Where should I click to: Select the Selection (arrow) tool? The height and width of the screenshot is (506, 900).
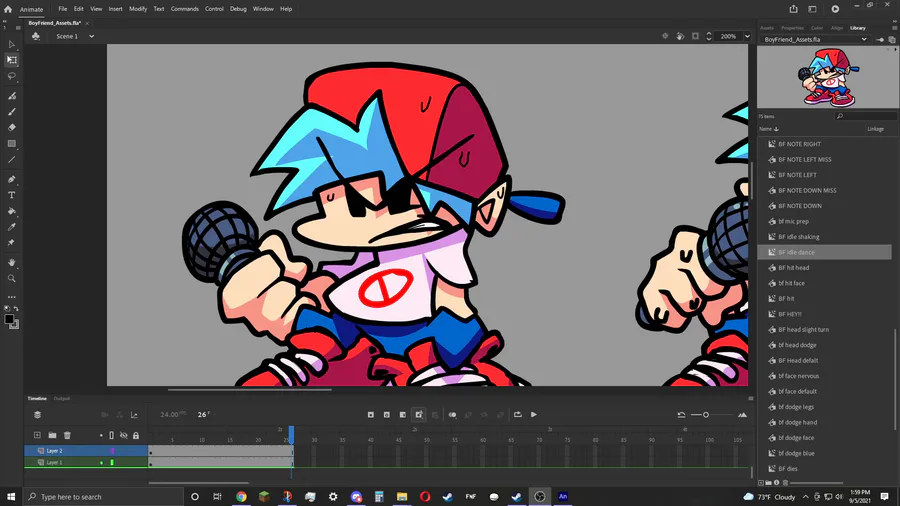pos(11,44)
